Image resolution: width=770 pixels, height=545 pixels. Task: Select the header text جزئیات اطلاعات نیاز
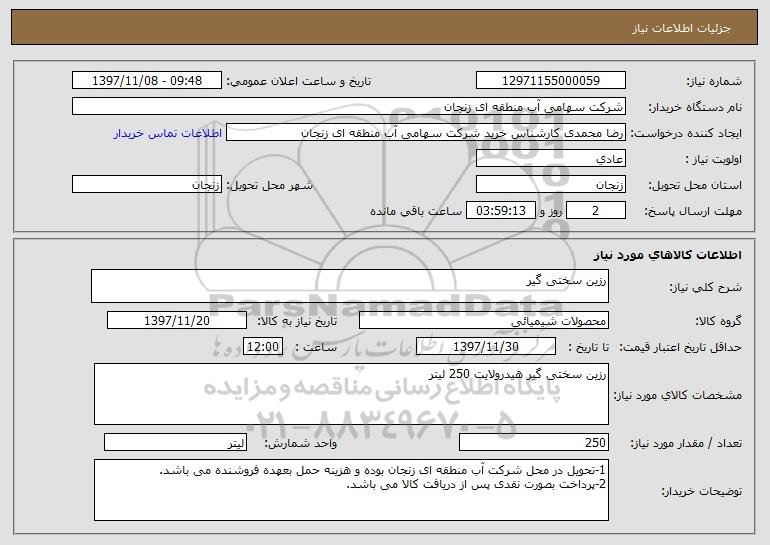681,28
